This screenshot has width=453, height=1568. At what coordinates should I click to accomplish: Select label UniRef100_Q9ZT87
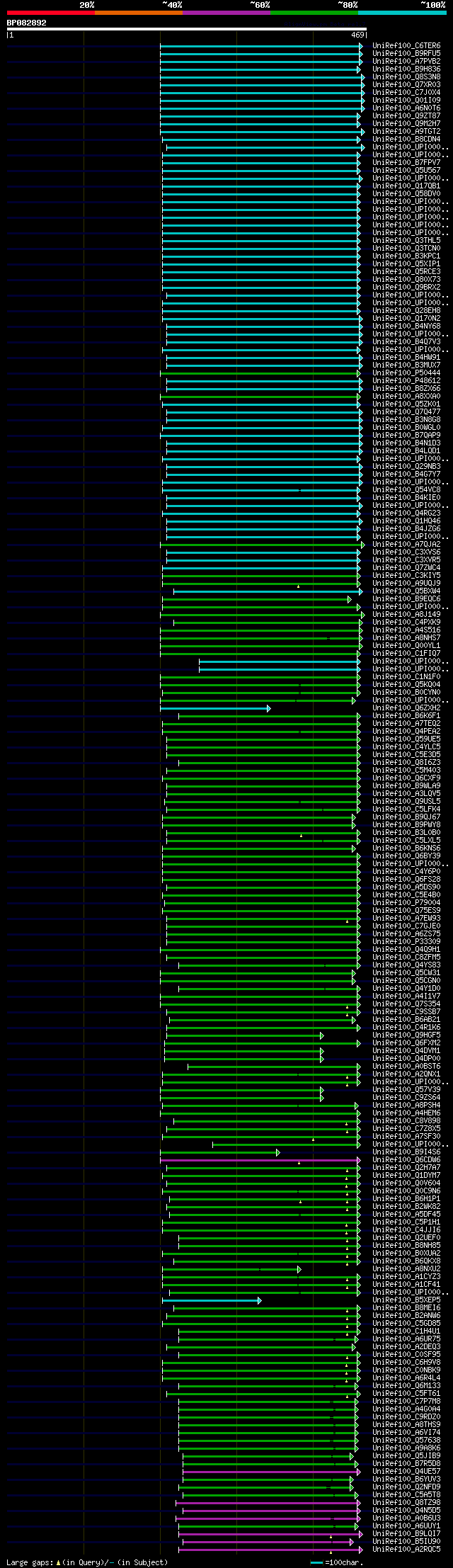click(406, 116)
